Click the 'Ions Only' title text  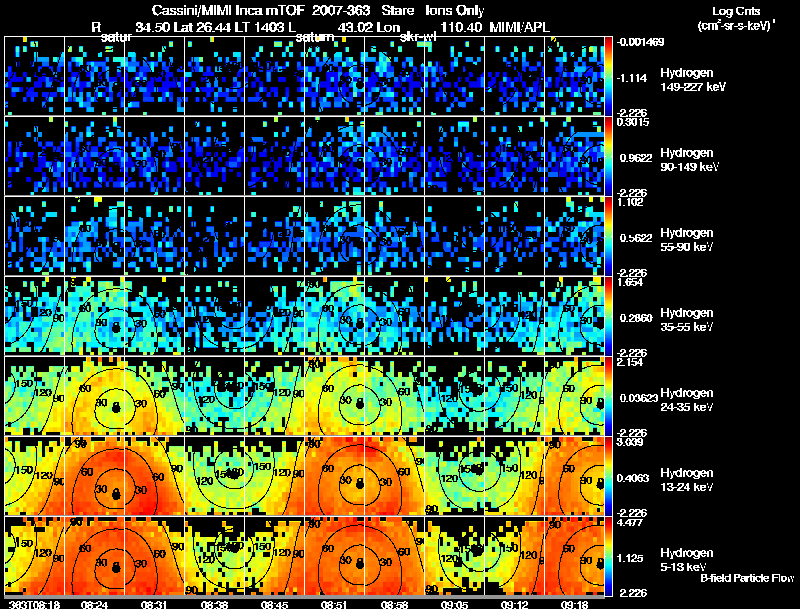455,10
